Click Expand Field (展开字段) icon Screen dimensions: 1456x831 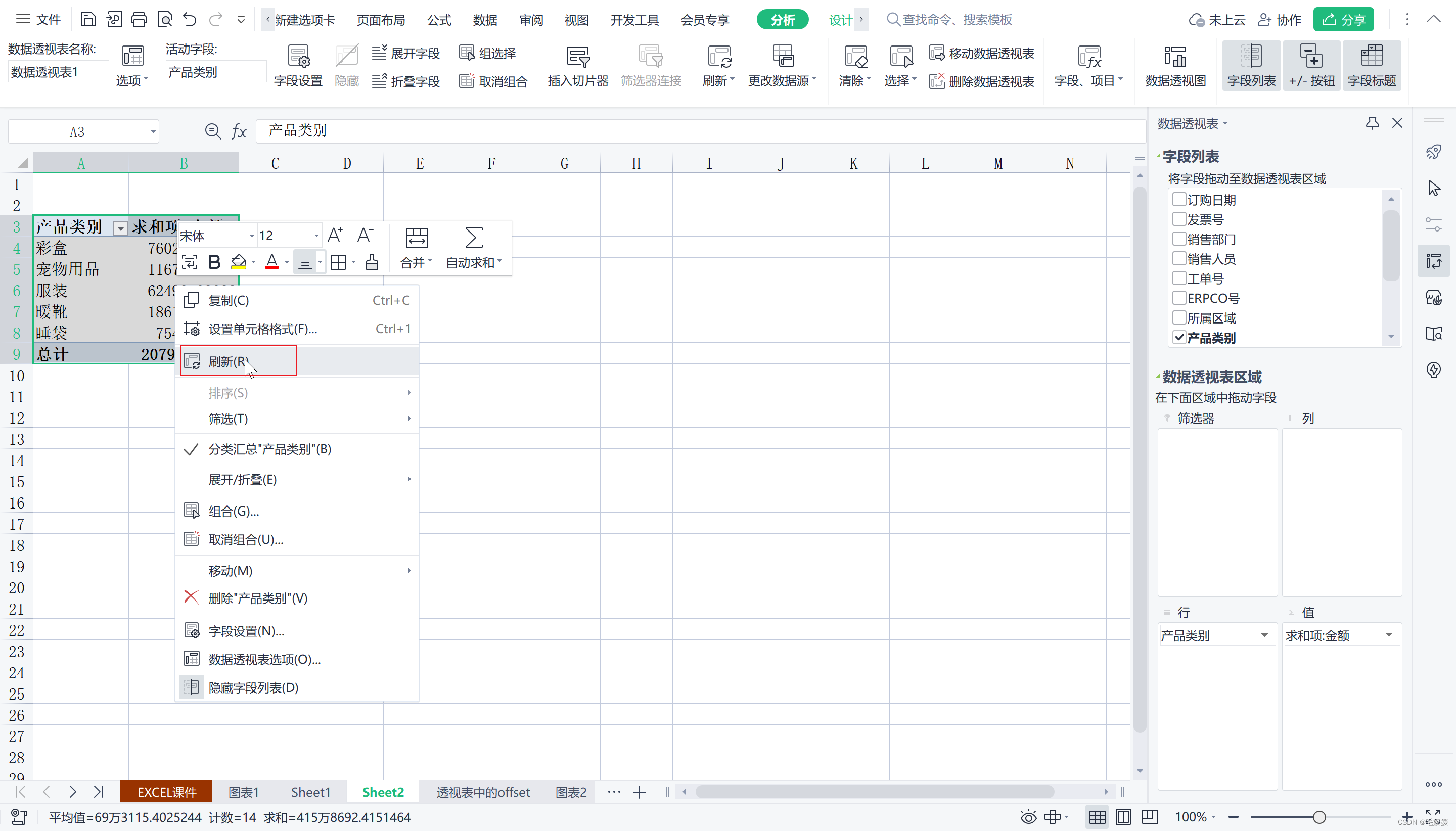(x=406, y=53)
